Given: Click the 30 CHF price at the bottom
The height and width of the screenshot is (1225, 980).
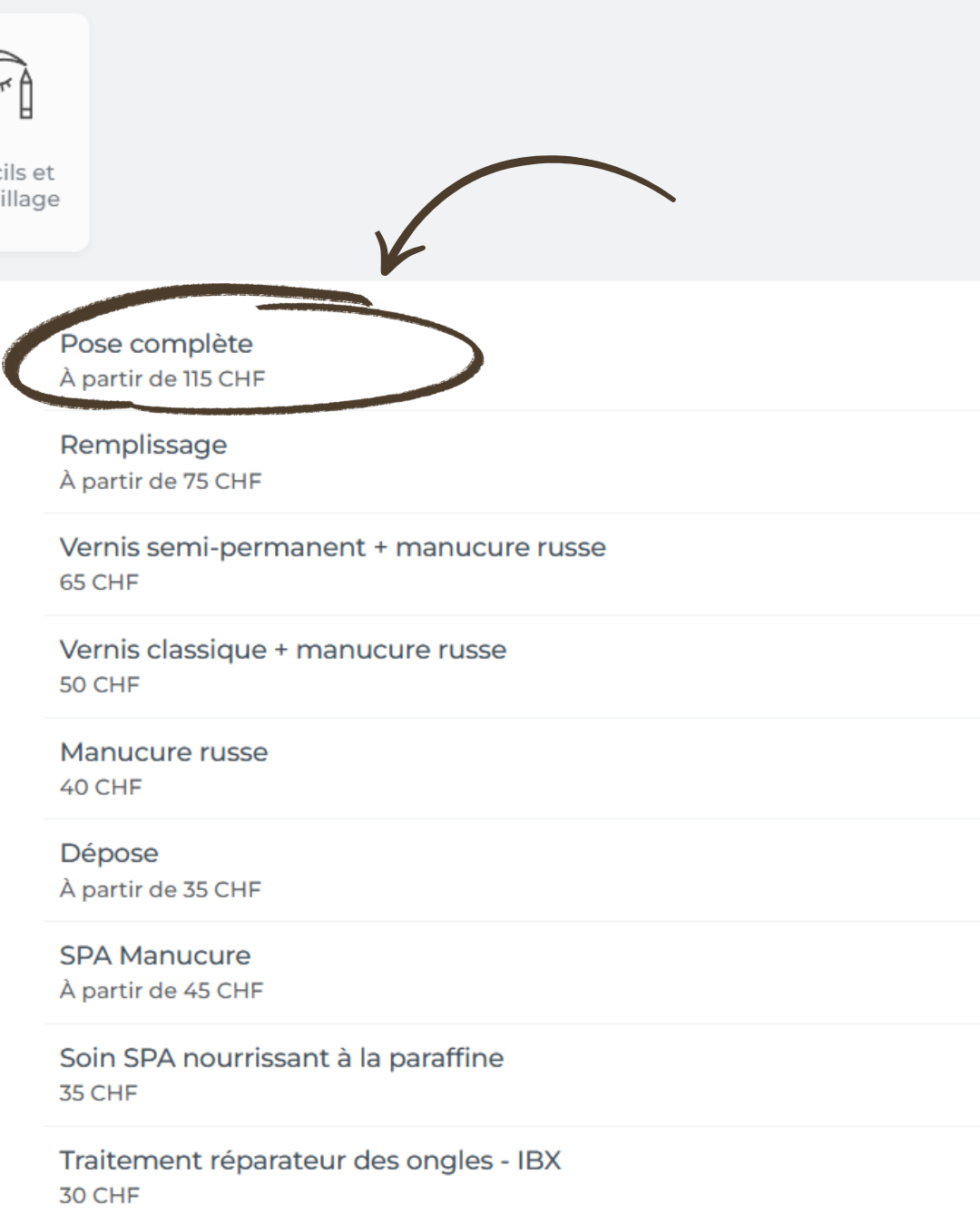Looking at the screenshot, I should (x=98, y=1195).
